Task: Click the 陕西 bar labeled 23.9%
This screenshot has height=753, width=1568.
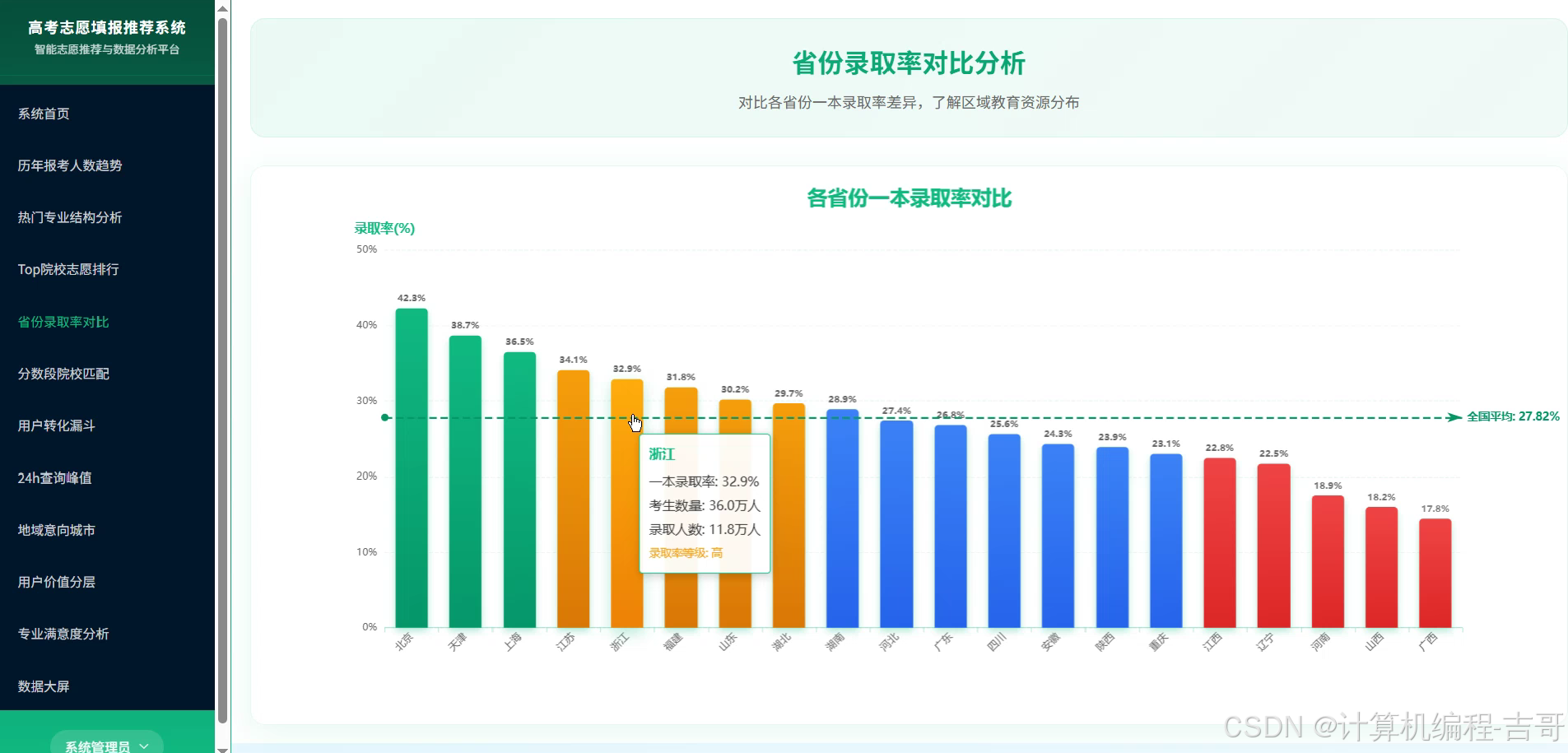Action: [1112, 537]
